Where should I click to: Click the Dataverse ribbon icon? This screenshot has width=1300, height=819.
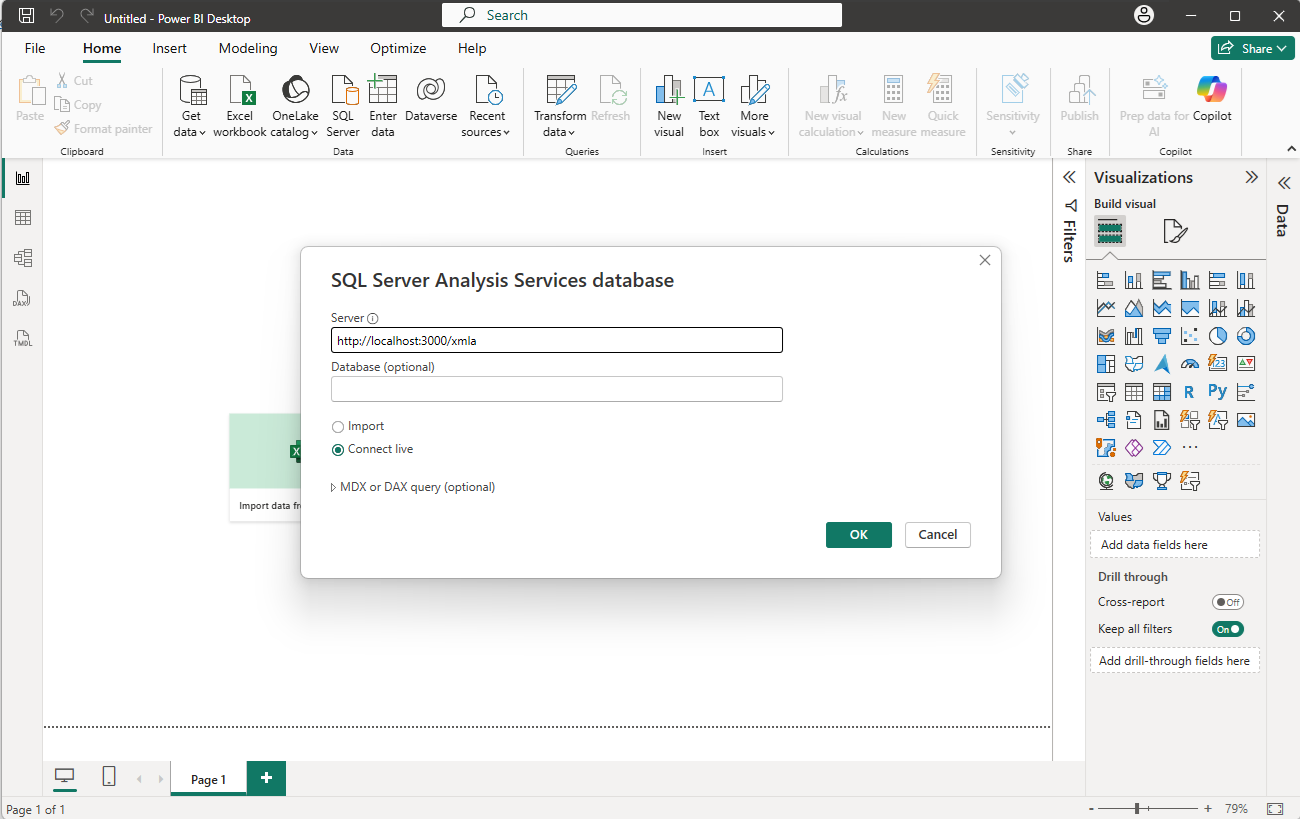click(x=431, y=99)
